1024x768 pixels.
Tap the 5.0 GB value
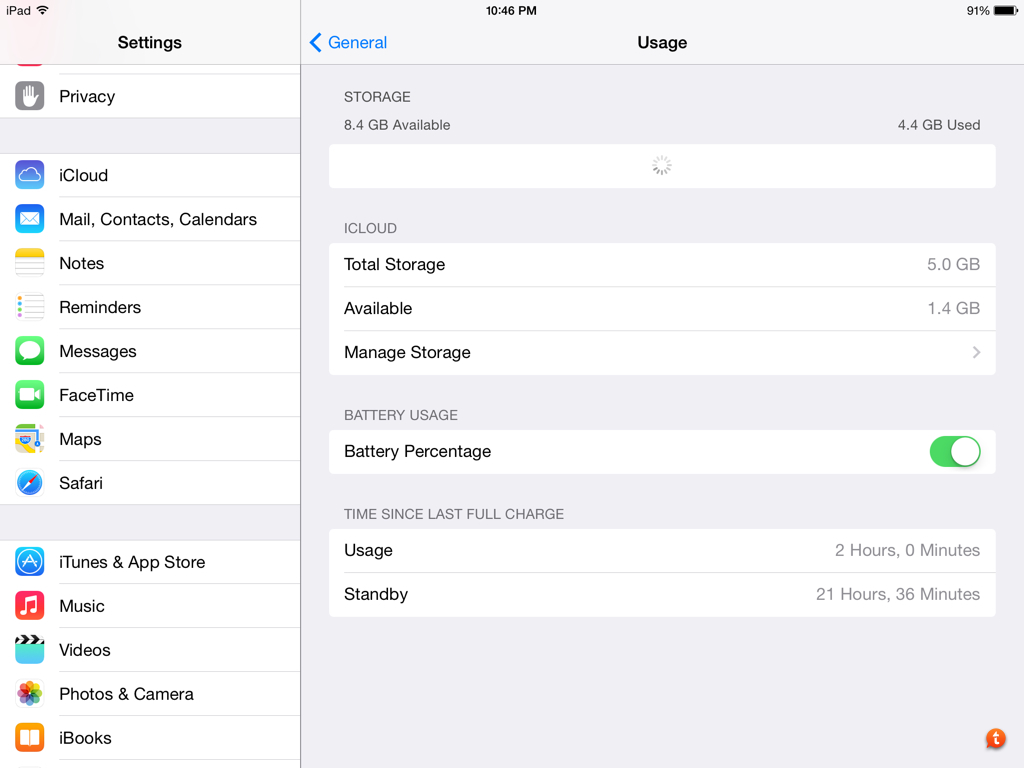click(953, 264)
